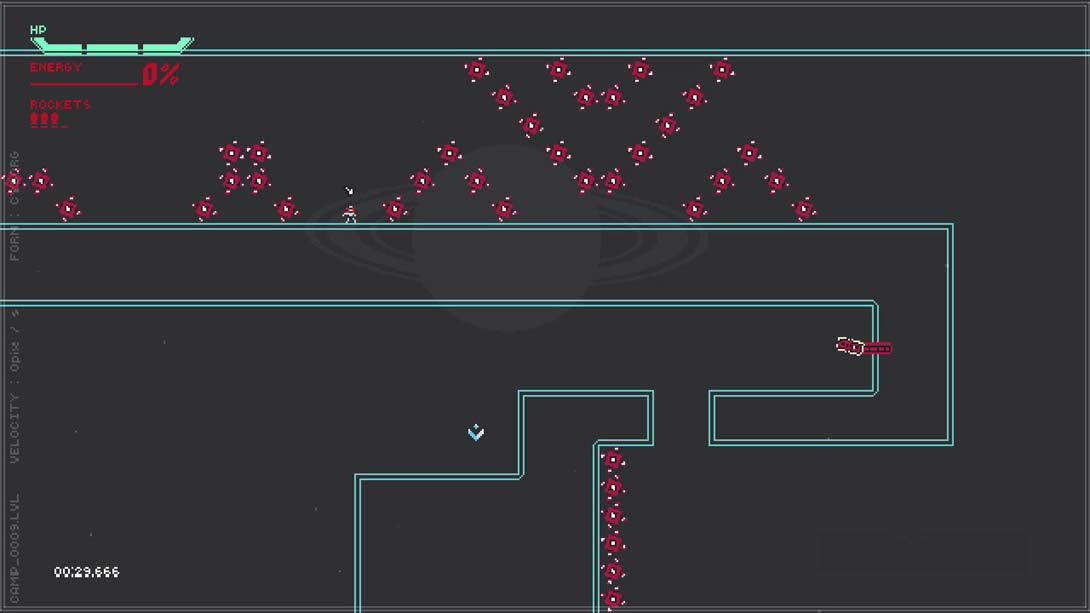This screenshot has width=1090, height=613.
Task: Click the rightmost mine on the upper platform
Action: coord(804,209)
